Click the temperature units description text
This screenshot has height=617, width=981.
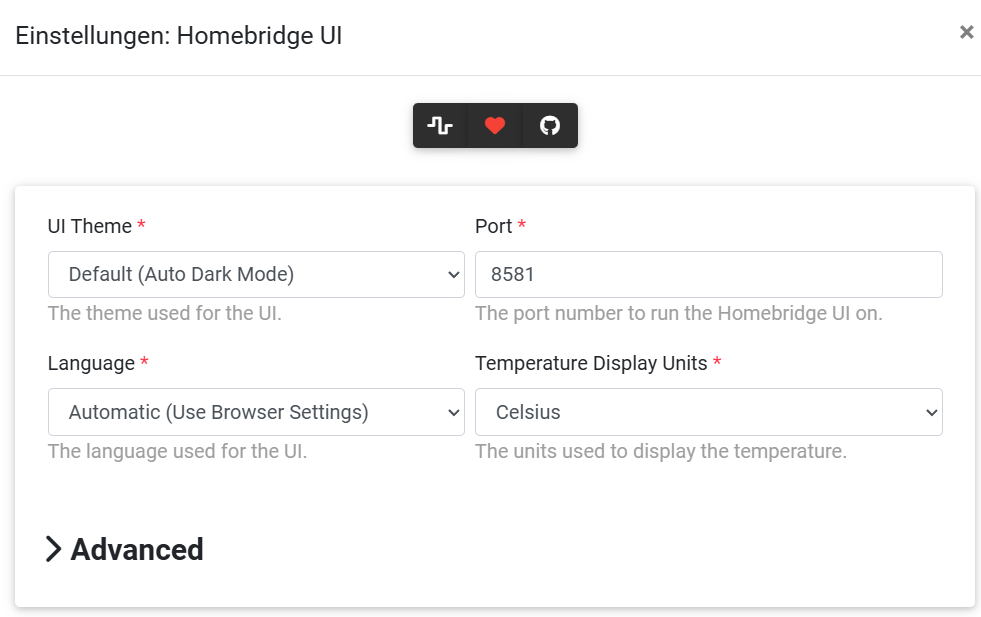[660, 451]
